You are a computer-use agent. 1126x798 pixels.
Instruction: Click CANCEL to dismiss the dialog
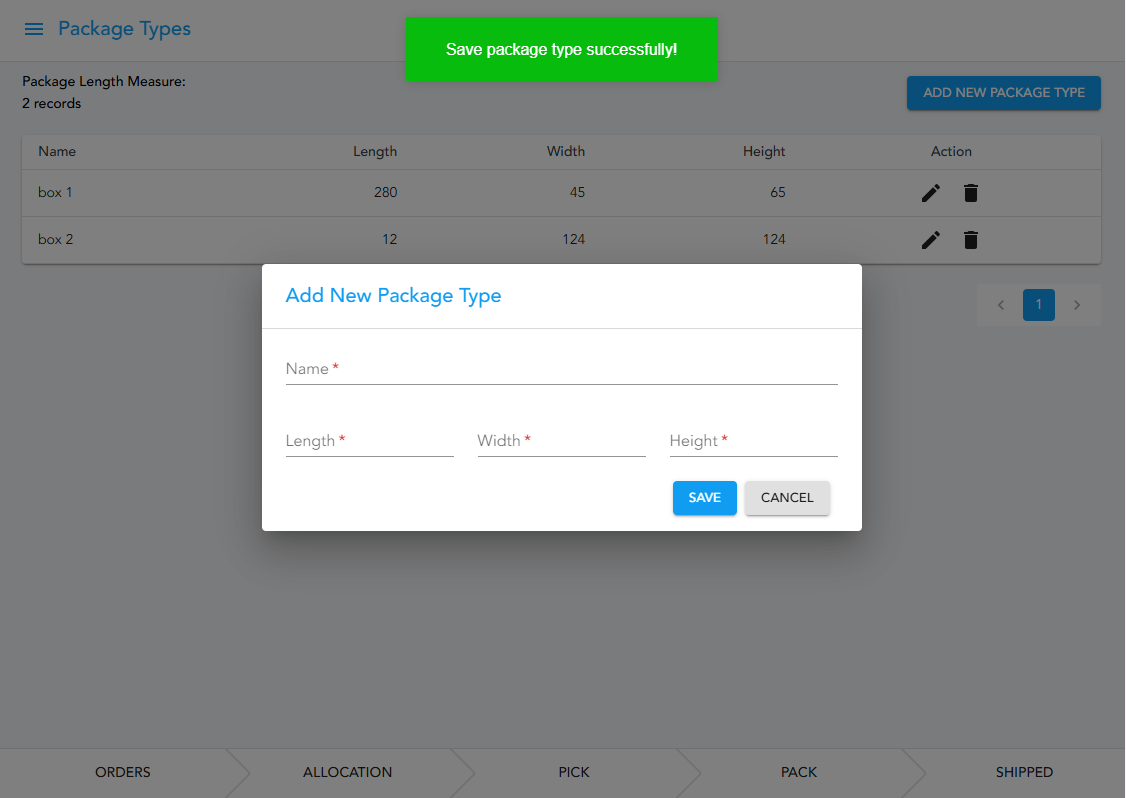787,497
